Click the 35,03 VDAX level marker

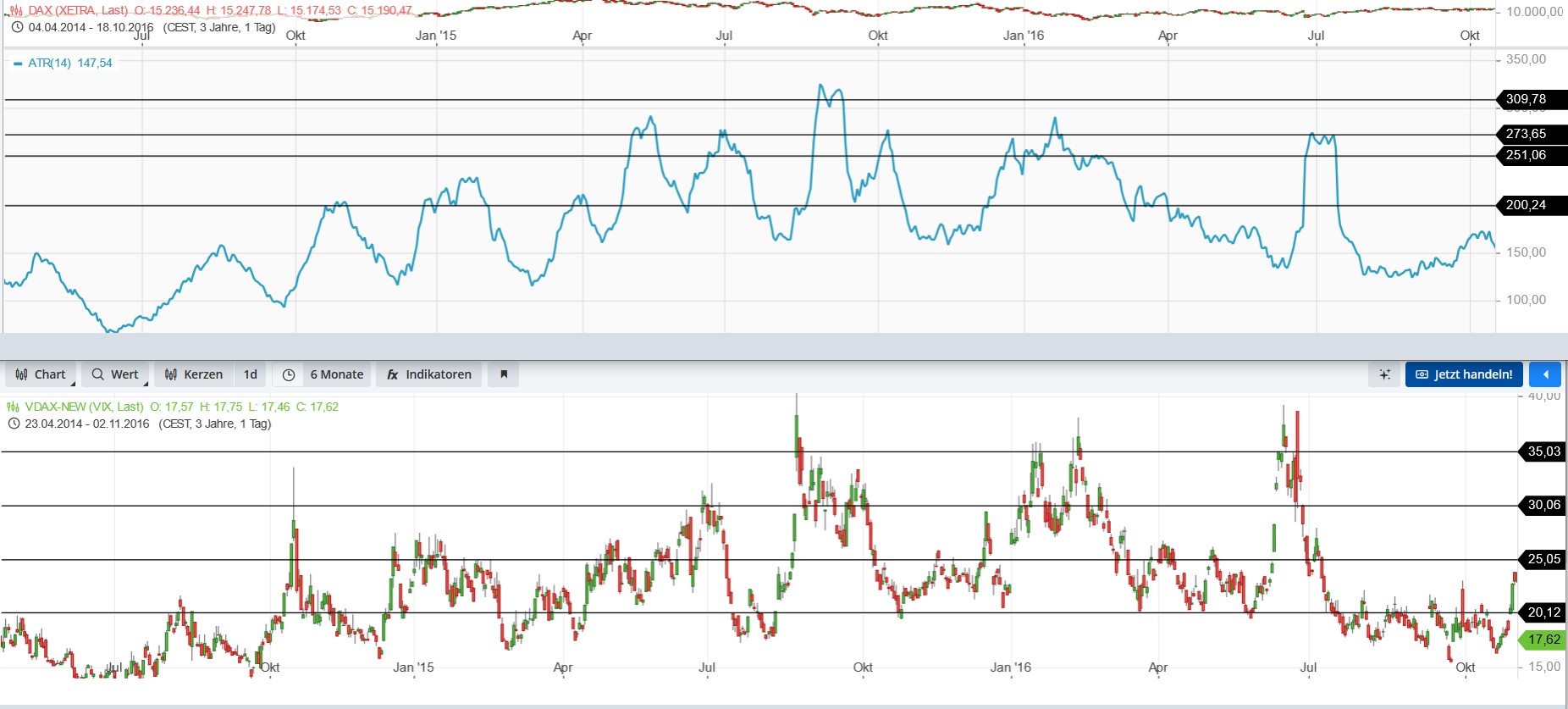[x=1543, y=451]
